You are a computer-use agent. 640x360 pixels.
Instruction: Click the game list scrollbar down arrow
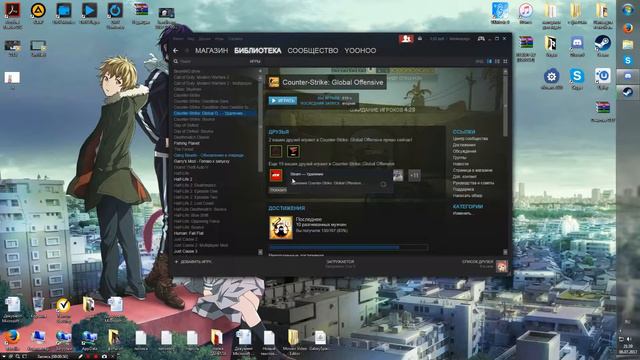pyautogui.click(x=260, y=252)
